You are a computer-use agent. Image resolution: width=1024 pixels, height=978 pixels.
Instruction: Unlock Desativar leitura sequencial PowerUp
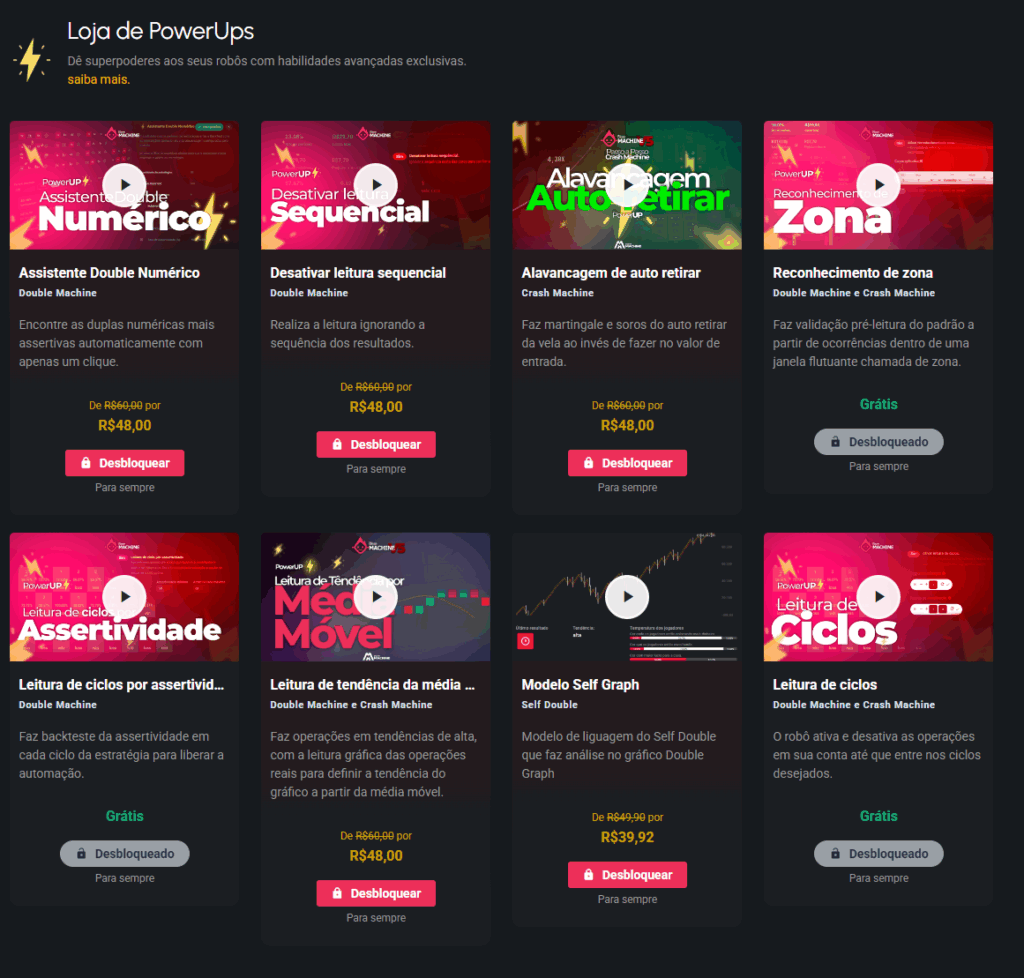376,445
